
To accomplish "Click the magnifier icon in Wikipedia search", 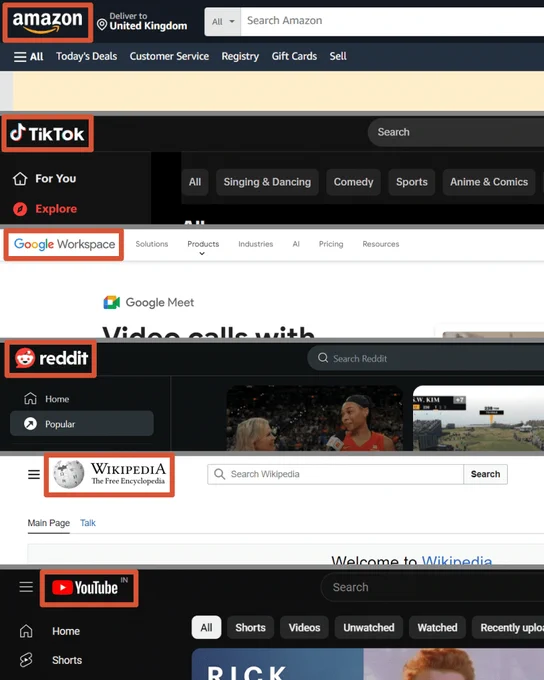I will 220,474.
